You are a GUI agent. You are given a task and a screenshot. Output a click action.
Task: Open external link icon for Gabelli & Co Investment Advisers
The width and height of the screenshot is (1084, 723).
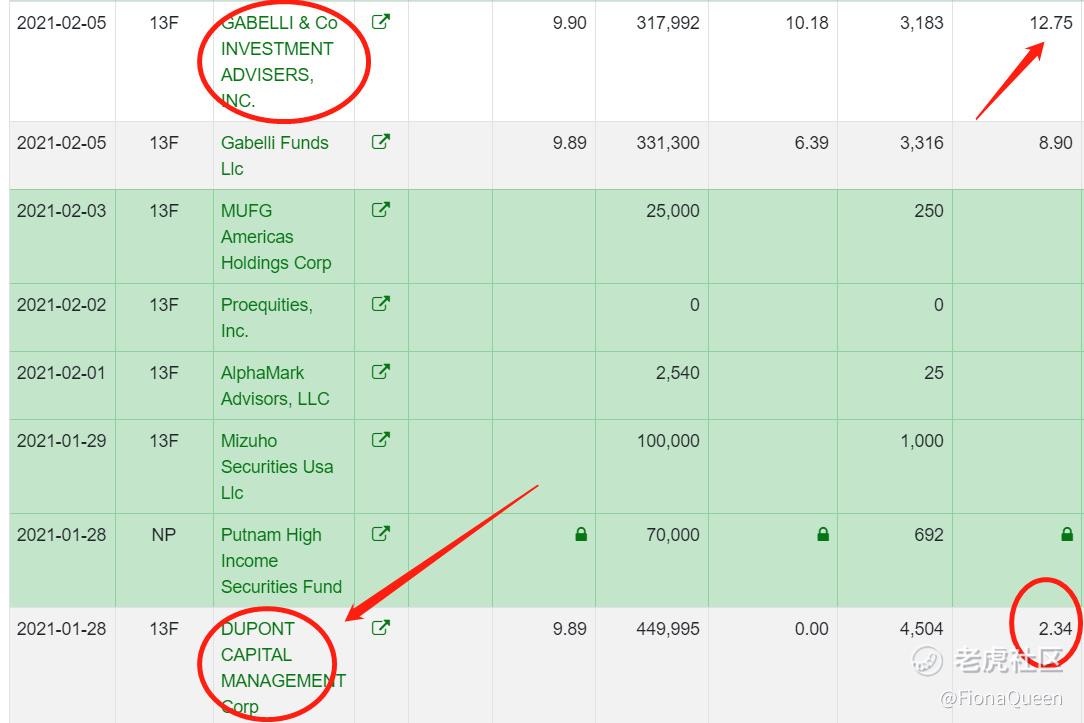click(x=381, y=22)
